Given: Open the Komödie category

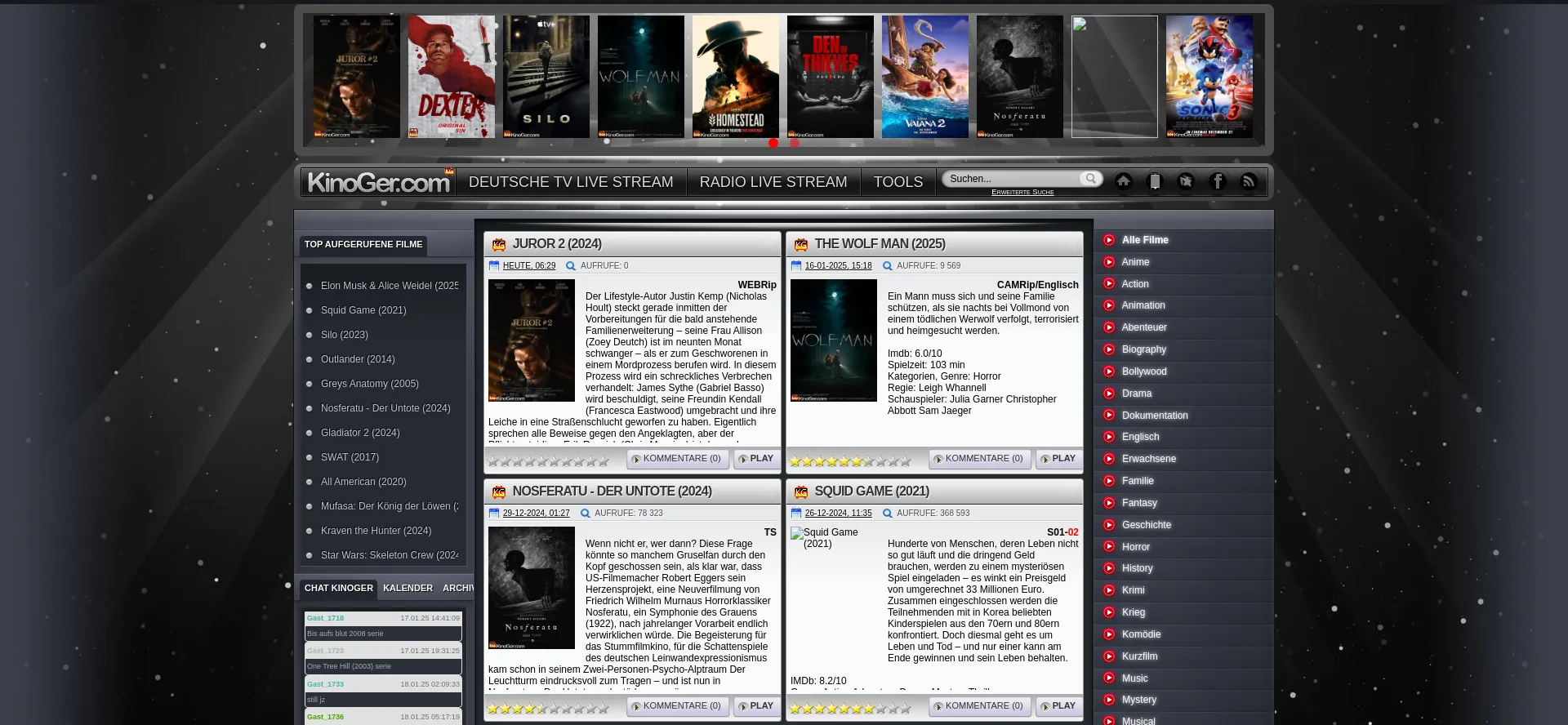Looking at the screenshot, I should 1141,634.
